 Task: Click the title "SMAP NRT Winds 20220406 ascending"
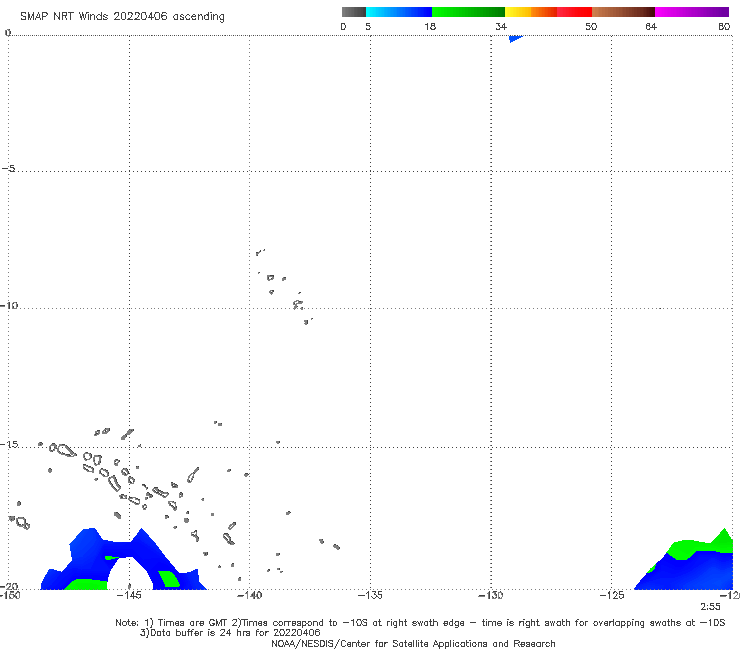pyautogui.click(x=122, y=16)
